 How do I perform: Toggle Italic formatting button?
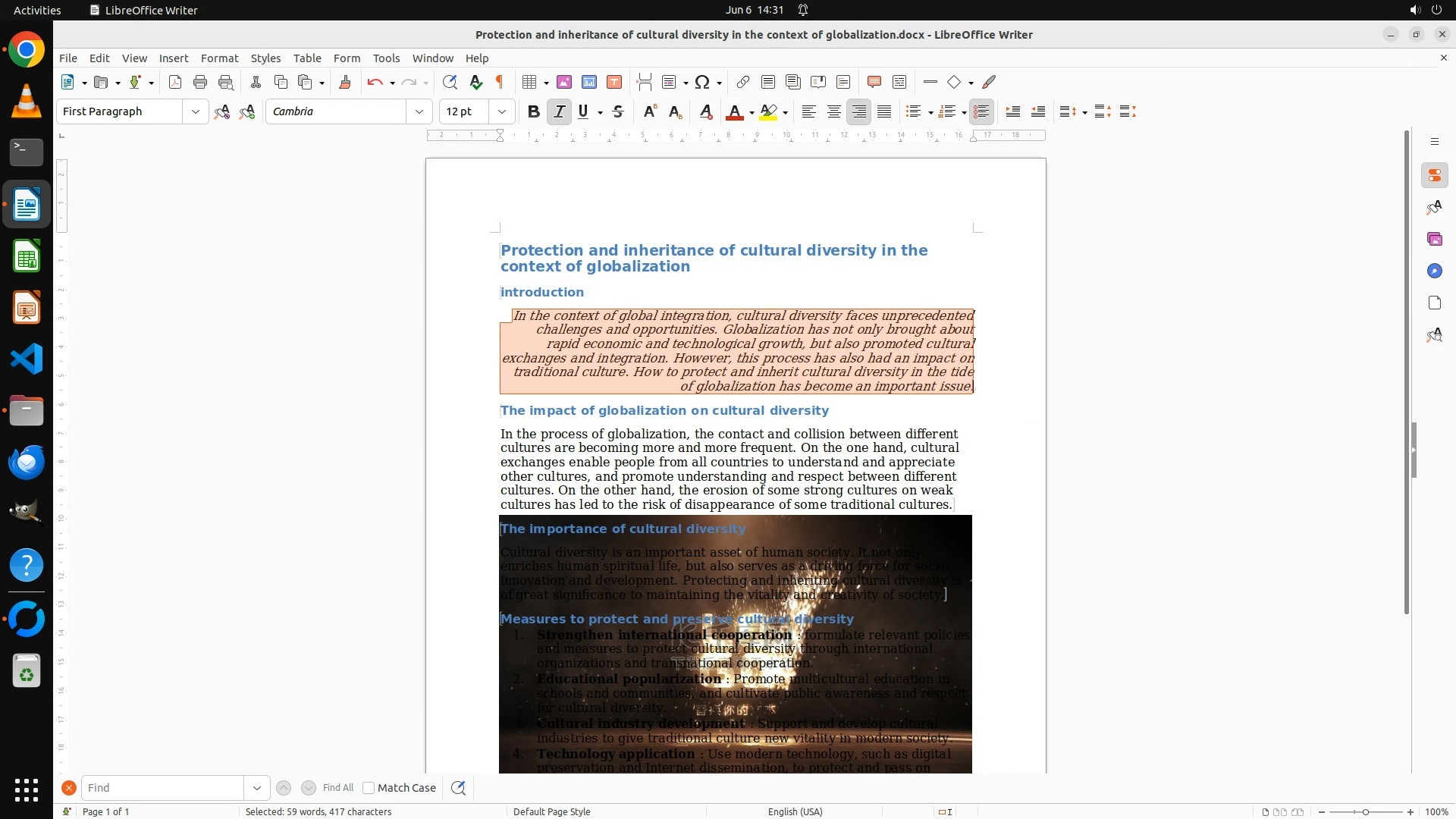tap(559, 112)
